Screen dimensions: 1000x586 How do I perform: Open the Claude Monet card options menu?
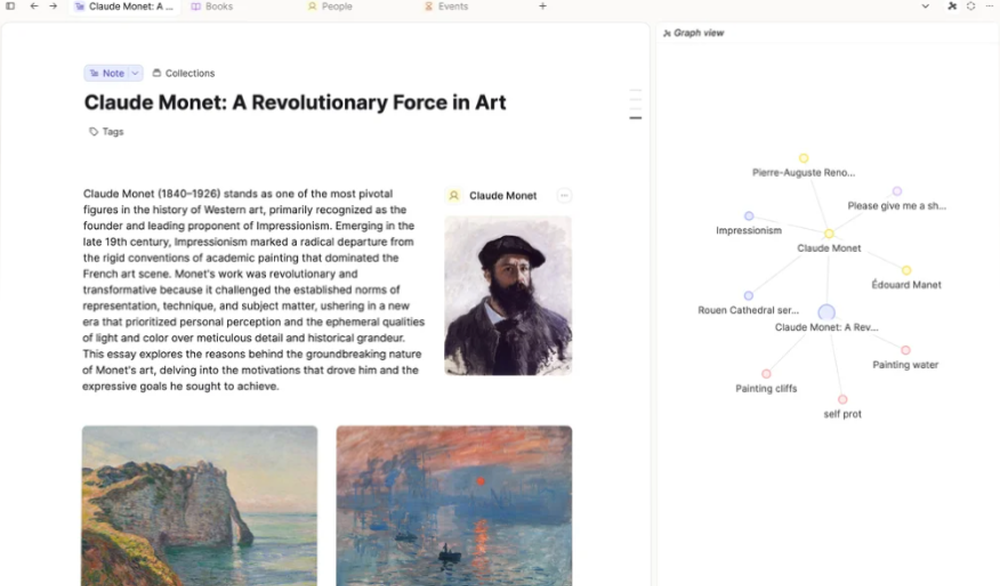564,196
